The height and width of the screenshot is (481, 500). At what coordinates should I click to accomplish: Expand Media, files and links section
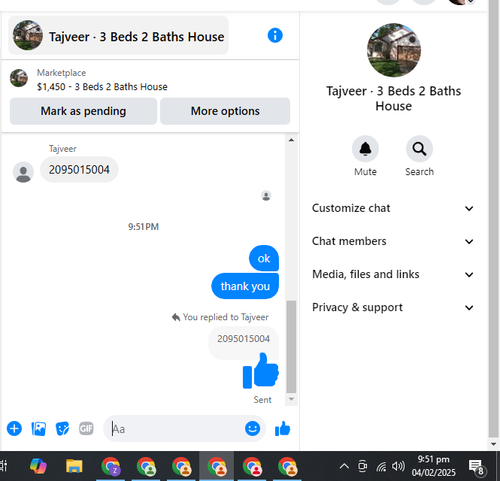[393, 274]
